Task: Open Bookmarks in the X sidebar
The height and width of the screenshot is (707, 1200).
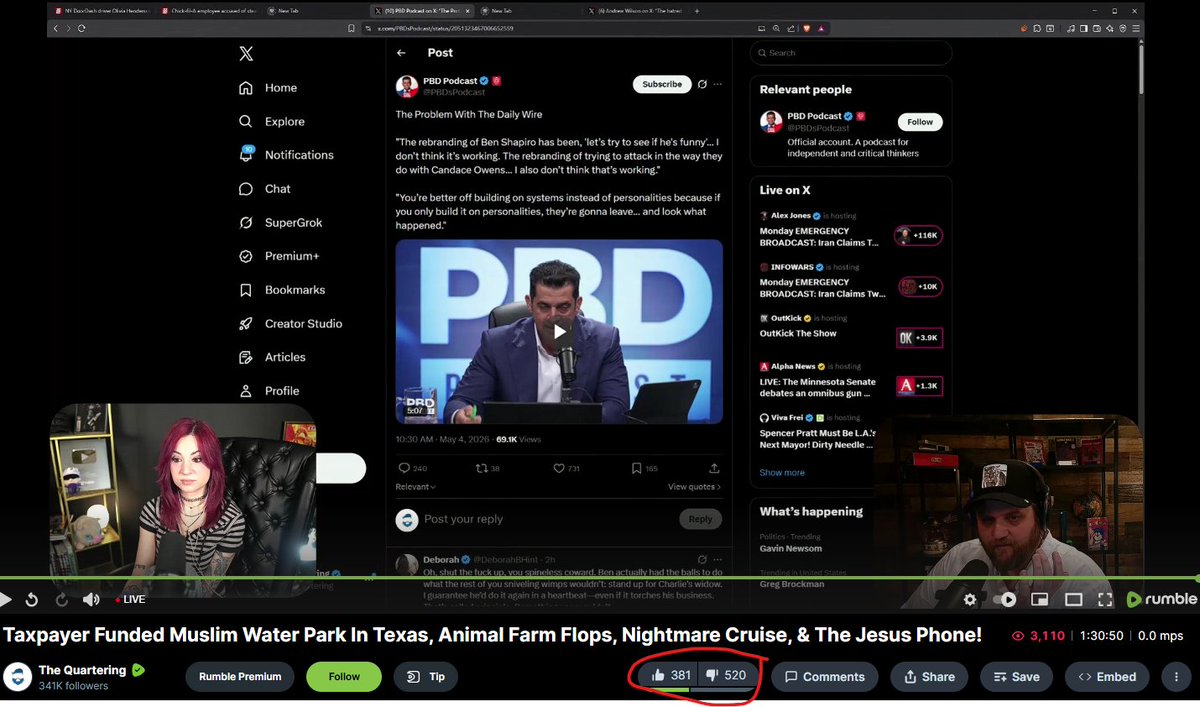Action: [x=282, y=290]
